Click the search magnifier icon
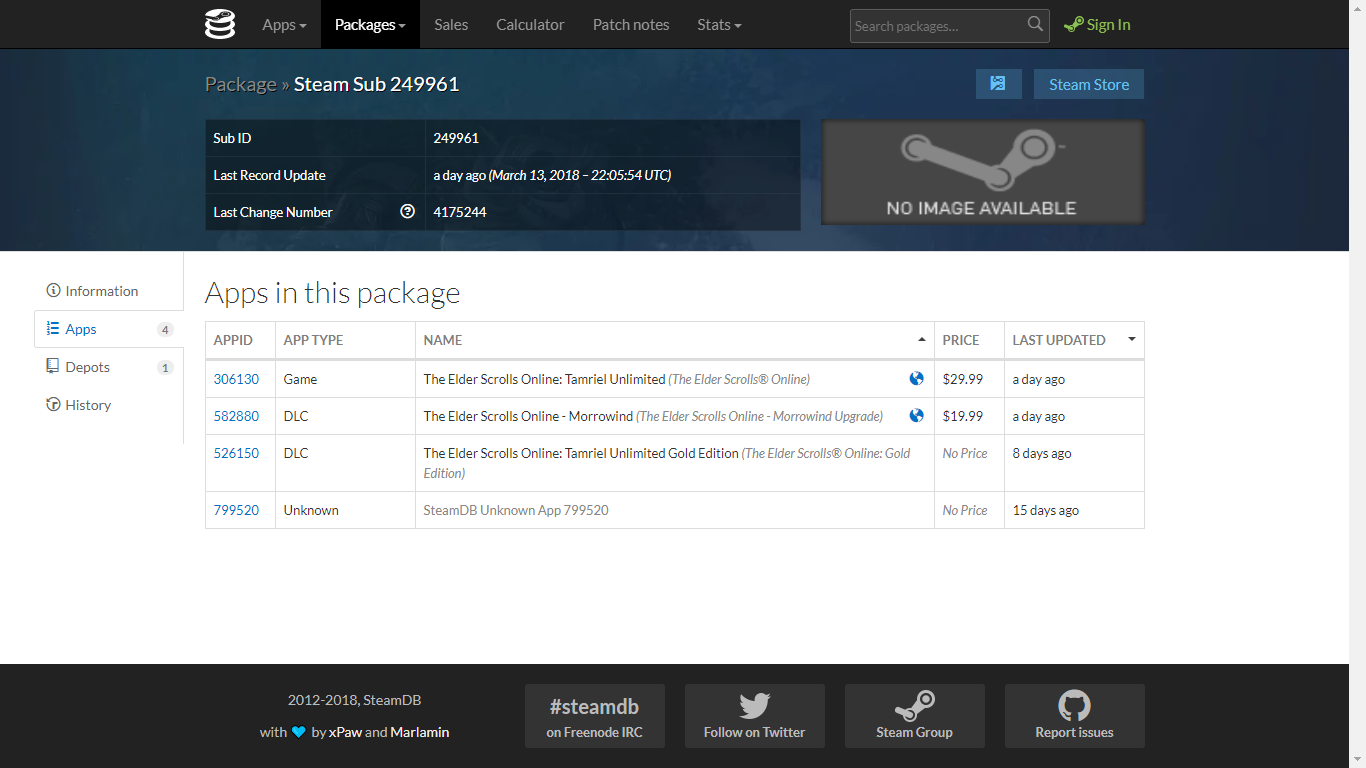This screenshot has width=1366, height=768. pos(1035,25)
